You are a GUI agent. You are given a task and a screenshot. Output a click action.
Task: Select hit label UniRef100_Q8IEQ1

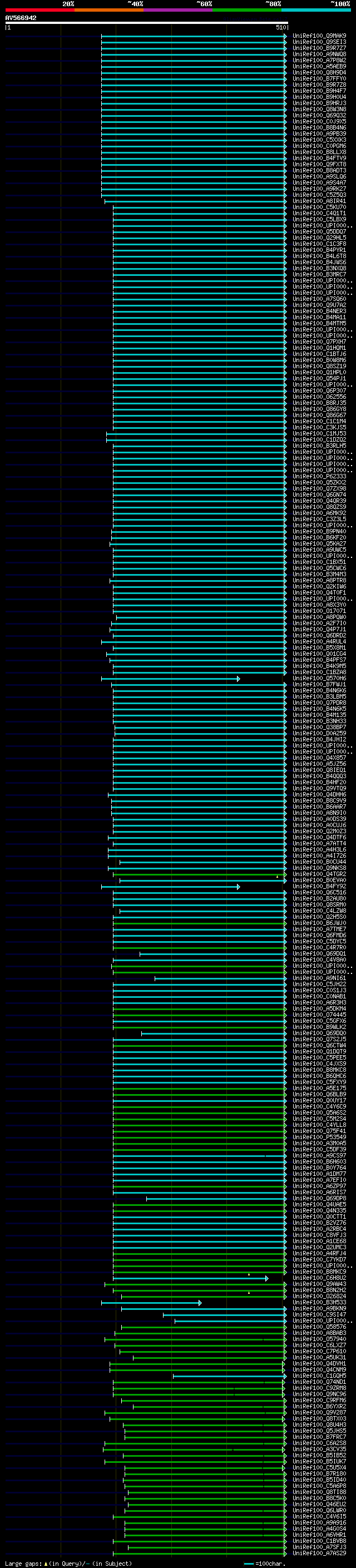tap(319, 770)
